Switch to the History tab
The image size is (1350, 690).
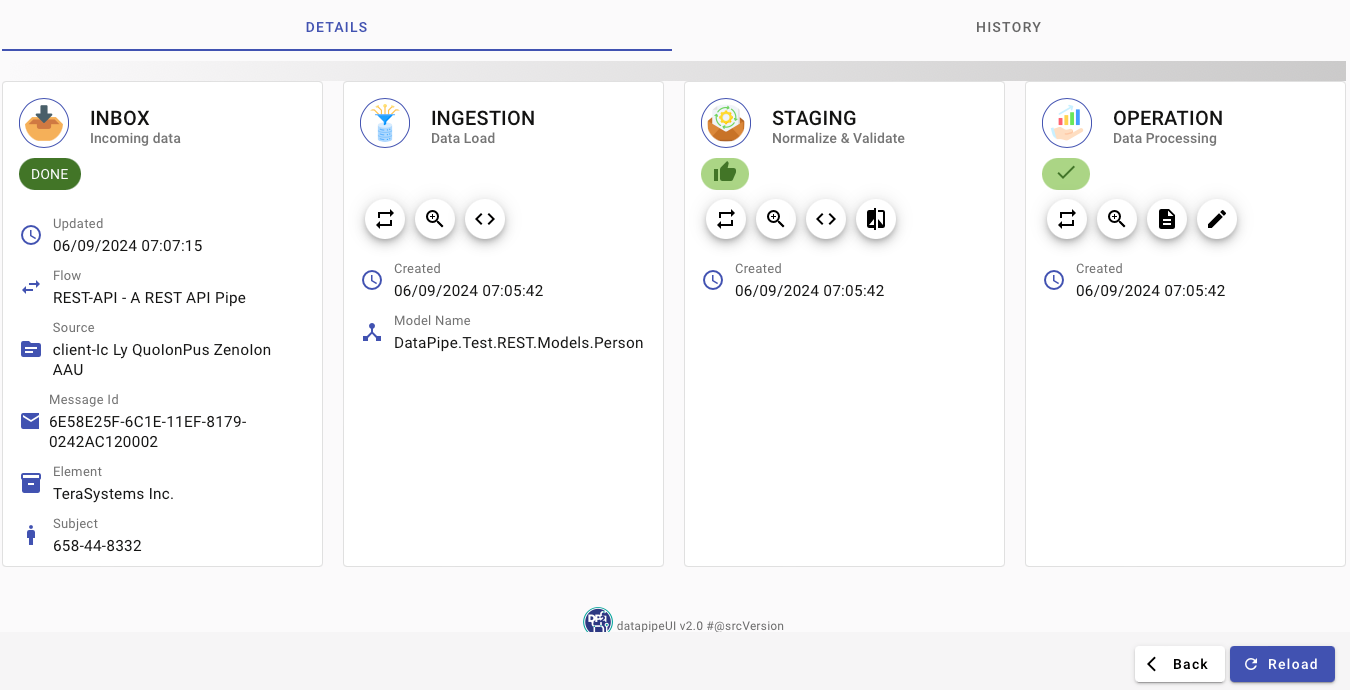pyautogui.click(x=1008, y=27)
